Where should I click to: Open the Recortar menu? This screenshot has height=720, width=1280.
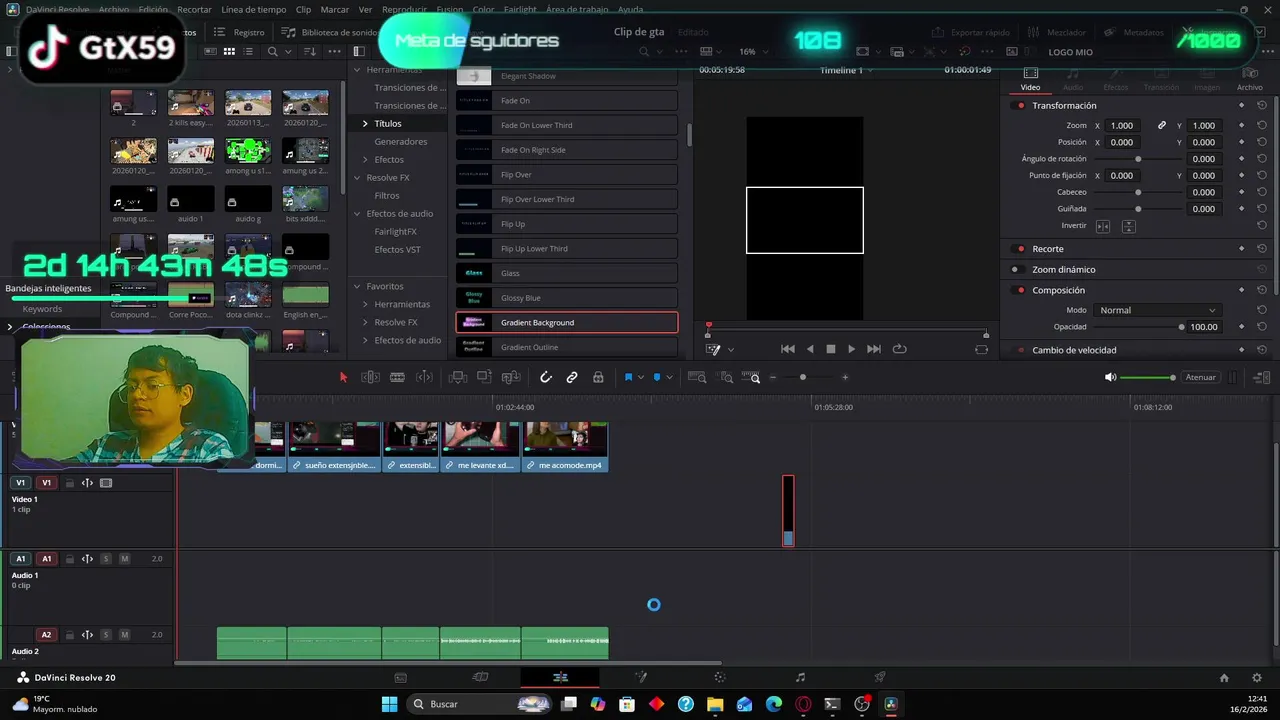tap(194, 9)
